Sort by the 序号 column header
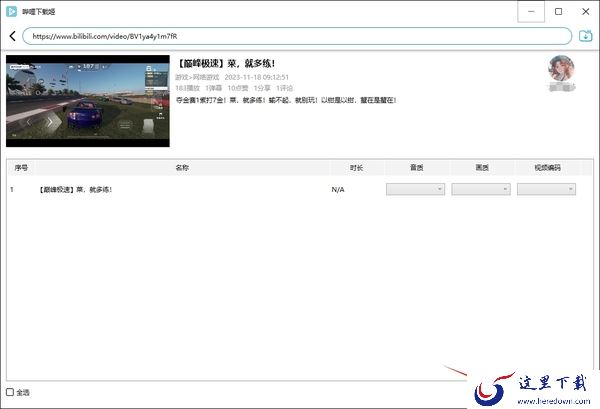 21,168
